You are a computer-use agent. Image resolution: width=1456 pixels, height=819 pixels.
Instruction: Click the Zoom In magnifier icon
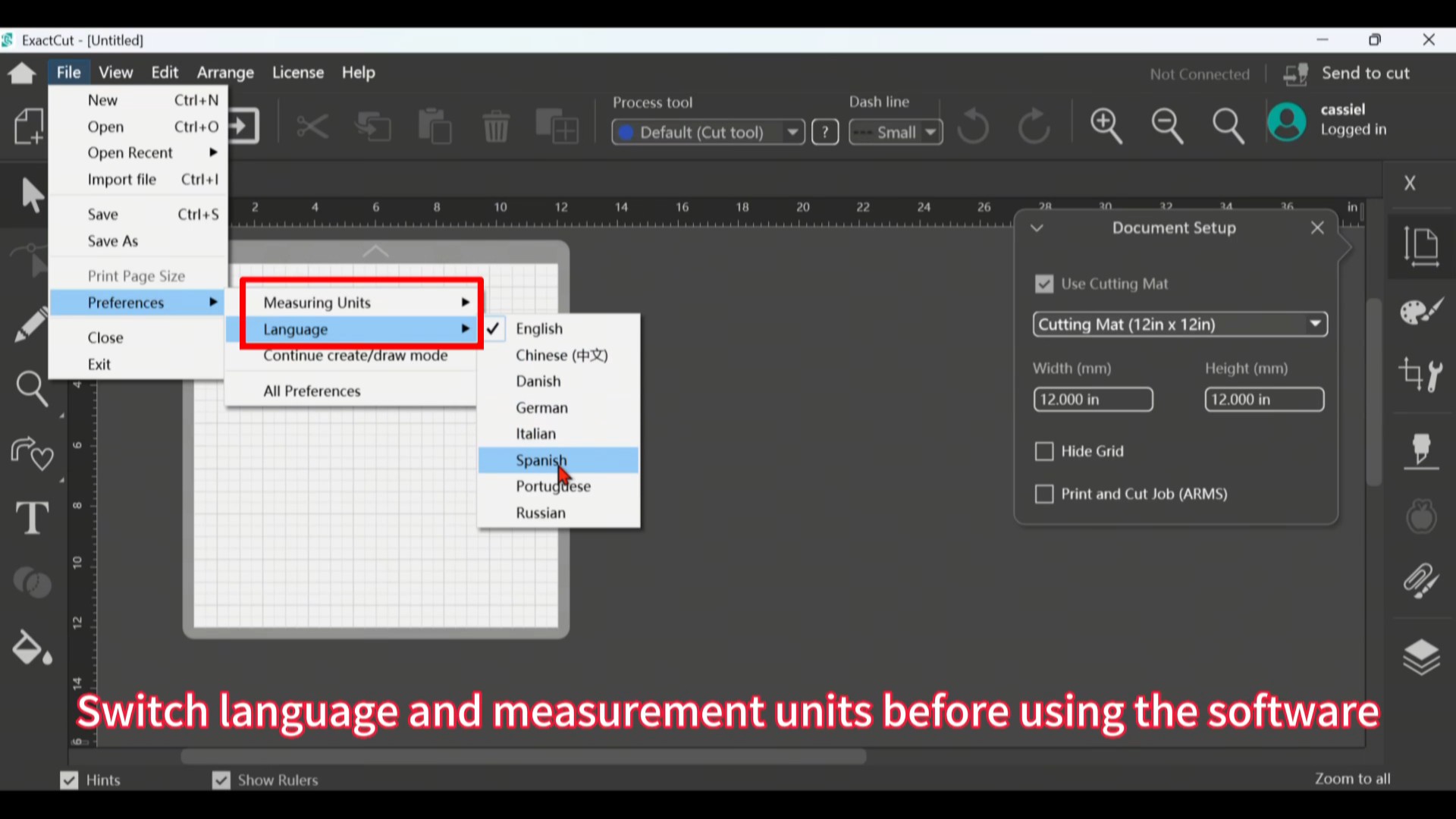tap(1106, 125)
